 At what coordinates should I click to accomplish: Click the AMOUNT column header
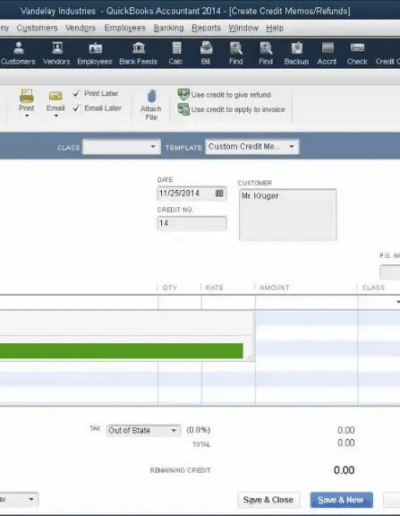pos(274,288)
